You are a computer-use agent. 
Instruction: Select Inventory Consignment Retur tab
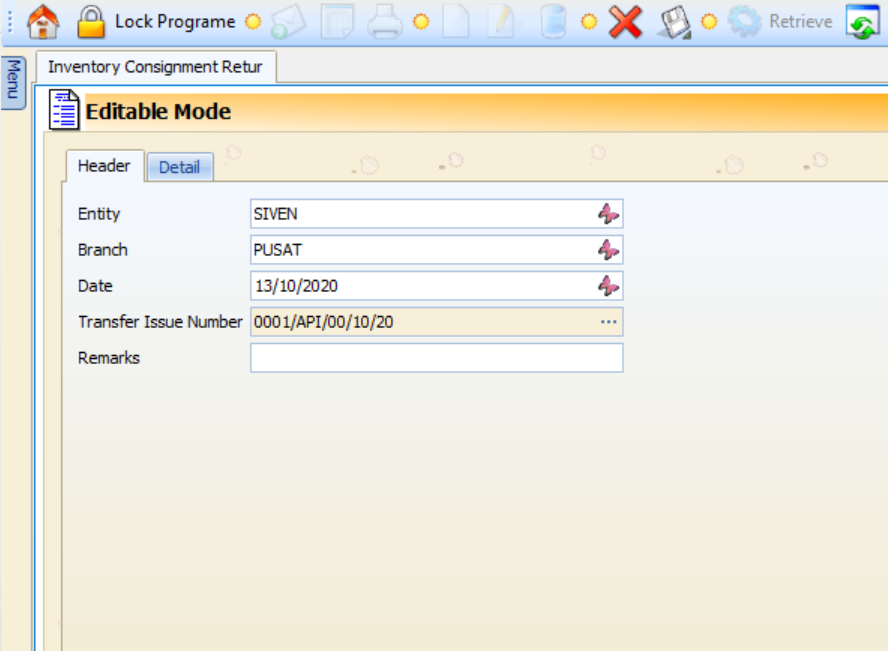tap(156, 67)
